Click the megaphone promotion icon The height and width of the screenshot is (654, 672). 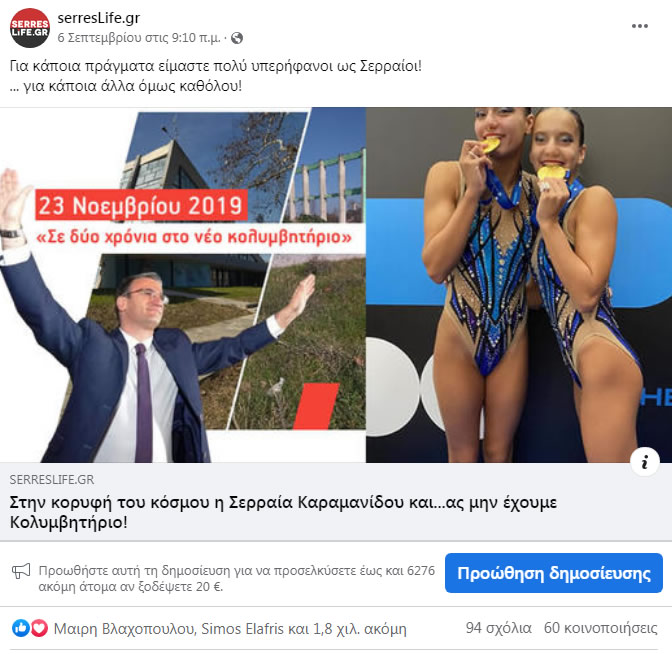coord(21,570)
